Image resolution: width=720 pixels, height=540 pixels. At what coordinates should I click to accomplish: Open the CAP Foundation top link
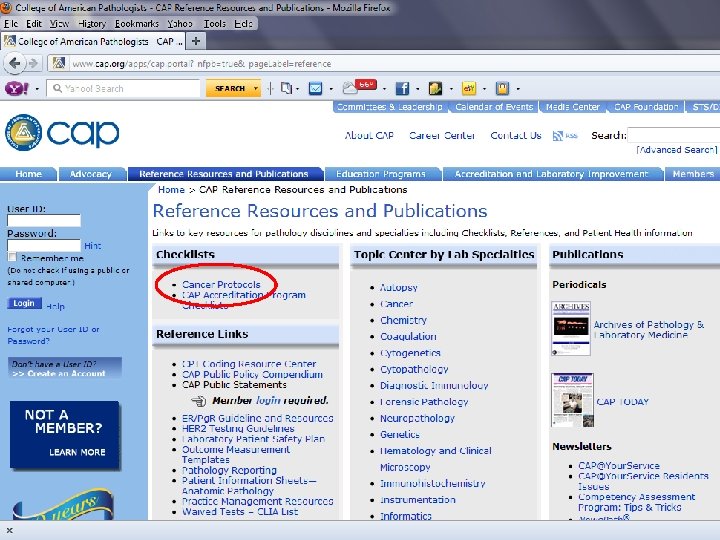point(646,107)
